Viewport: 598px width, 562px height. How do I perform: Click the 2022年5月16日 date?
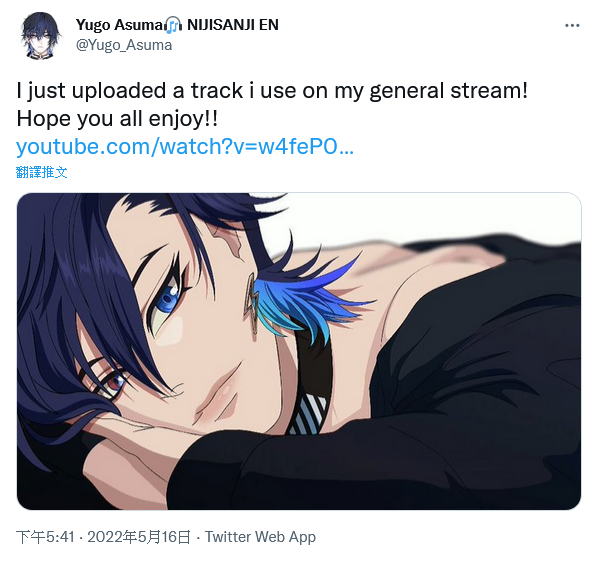point(139,537)
